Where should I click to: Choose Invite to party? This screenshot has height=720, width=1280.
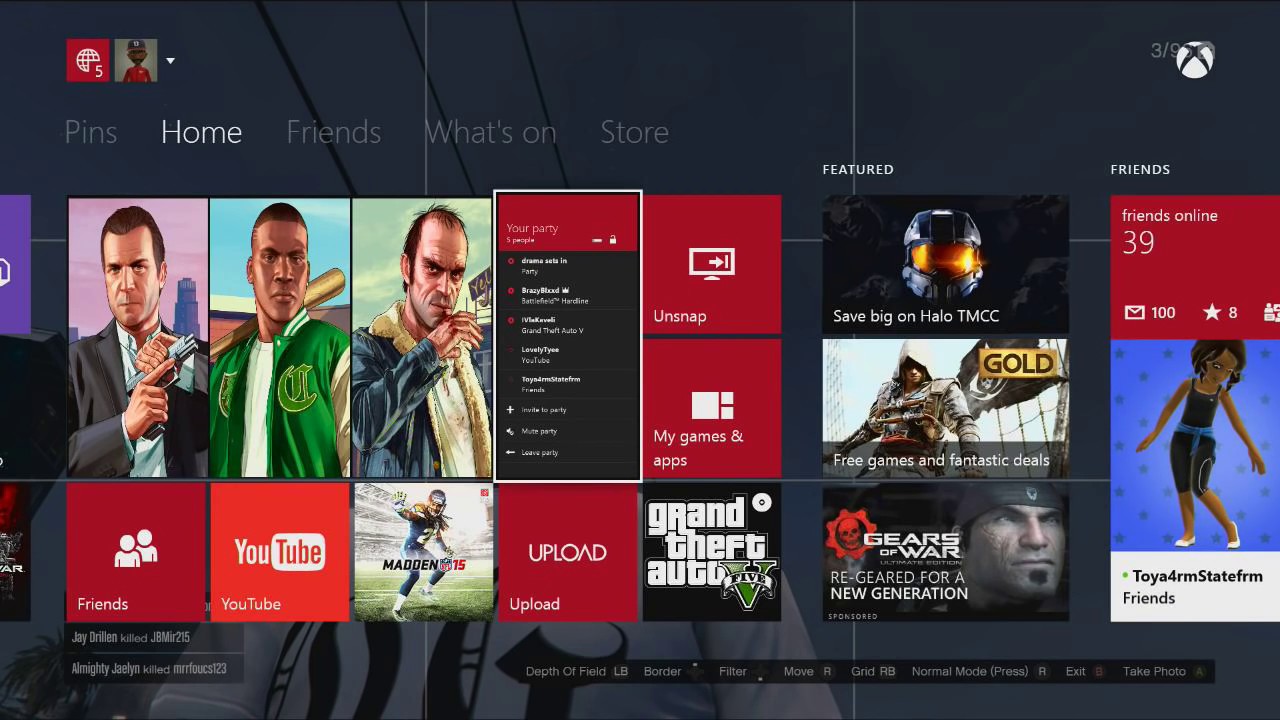click(x=568, y=410)
